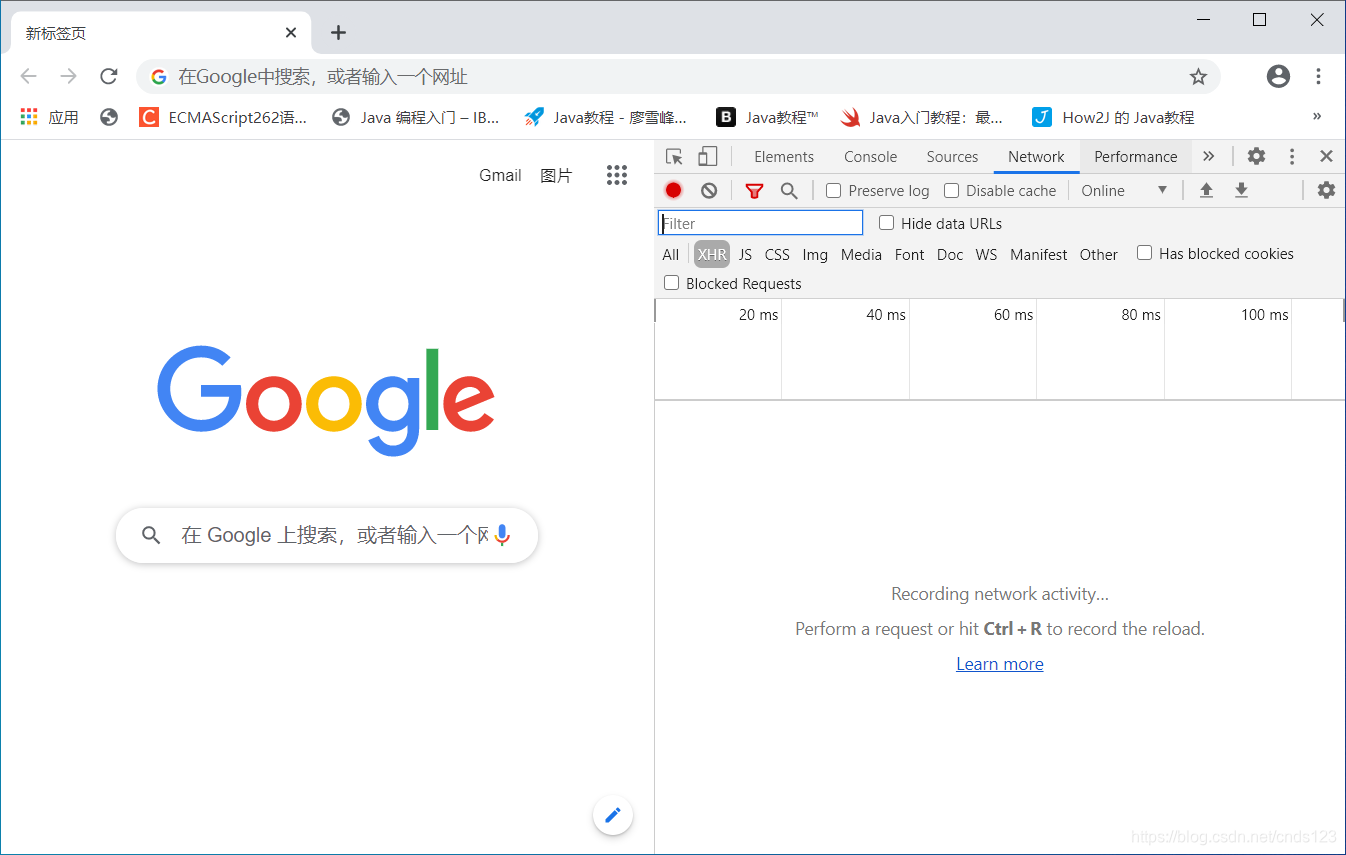The height and width of the screenshot is (855, 1346).
Task: Open DevTools settings gear icon
Action: click(1256, 156)
